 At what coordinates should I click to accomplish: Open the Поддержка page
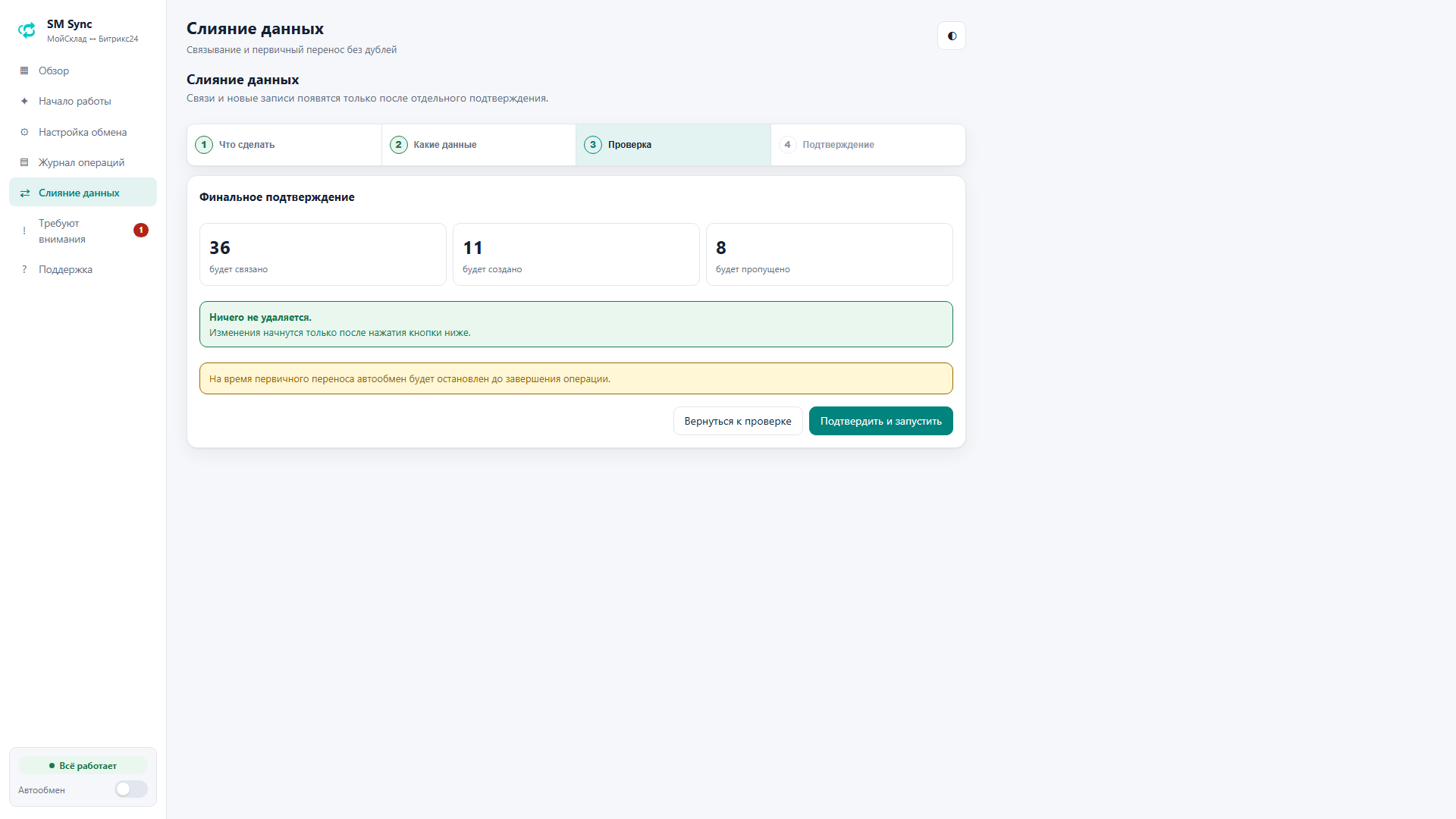pyautogui.click(x=83, y=269)
